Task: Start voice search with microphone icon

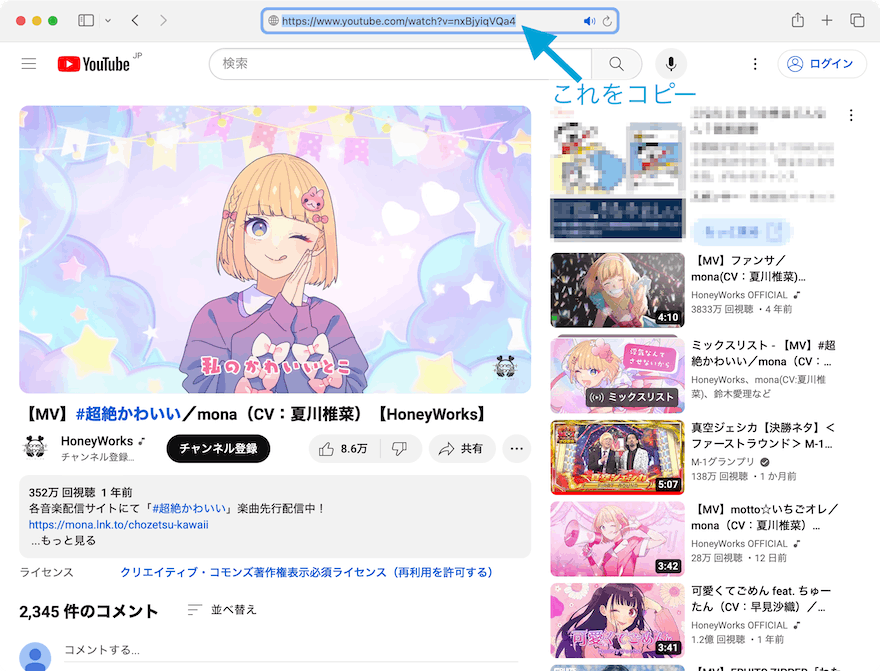Action: tap(671, 63)
